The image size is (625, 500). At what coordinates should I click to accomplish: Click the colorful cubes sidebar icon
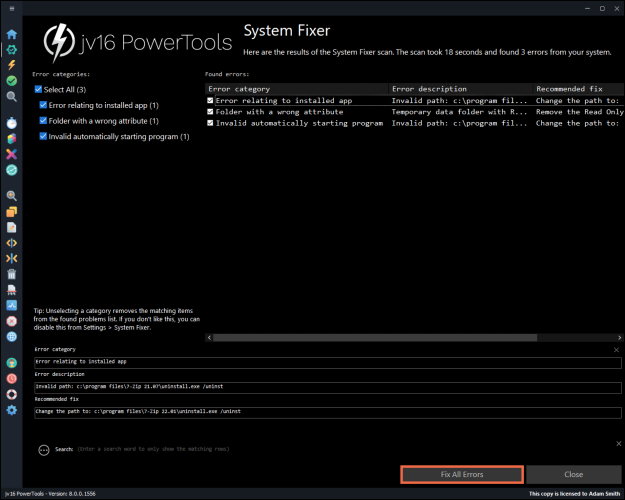12,138
